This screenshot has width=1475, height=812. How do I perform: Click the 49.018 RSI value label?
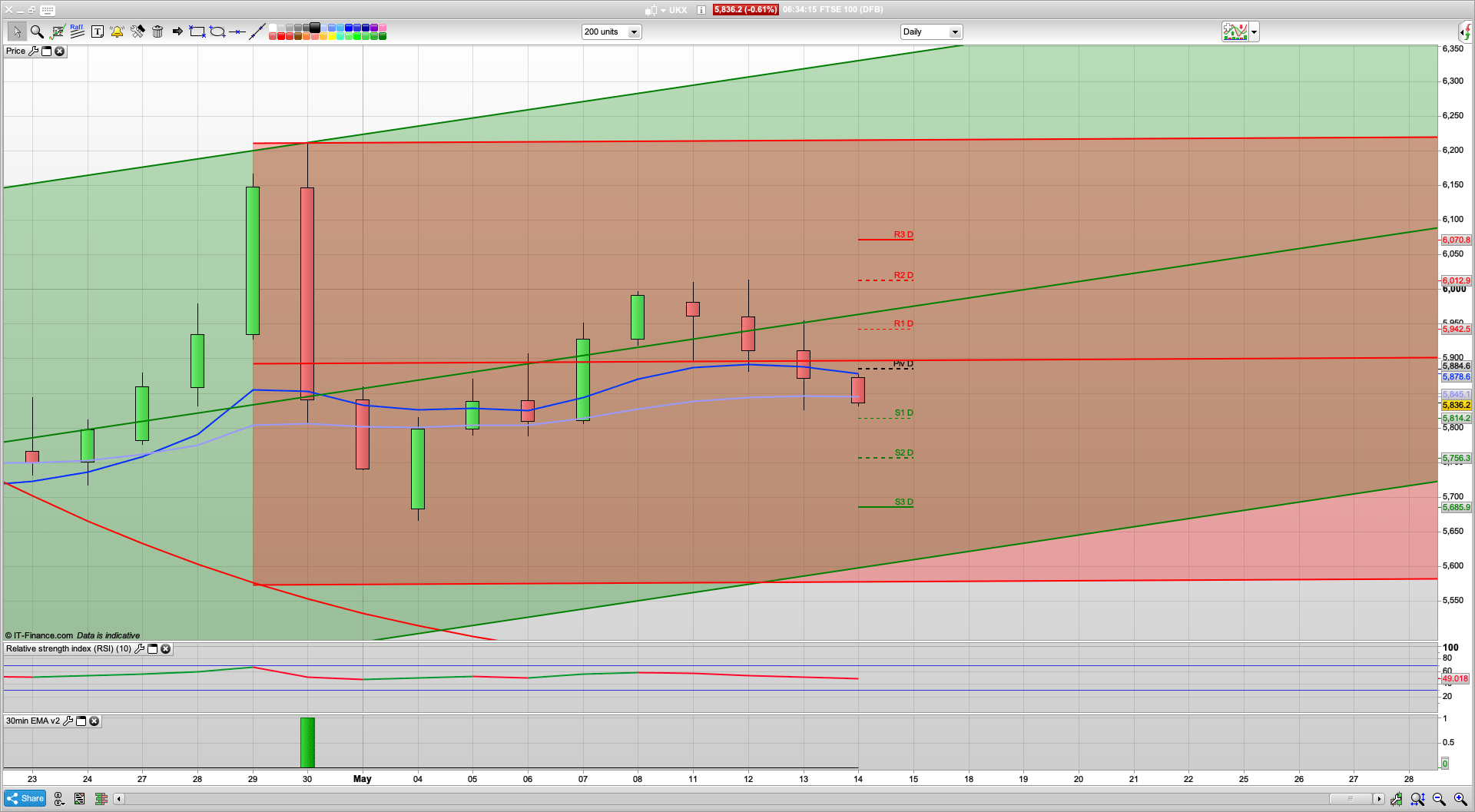coord(1455,679)
